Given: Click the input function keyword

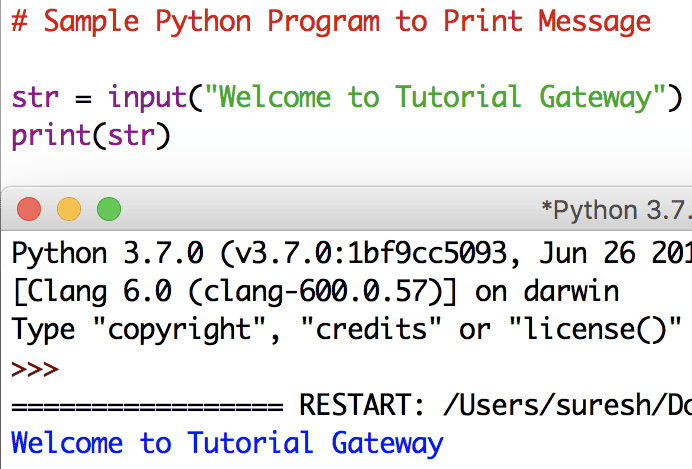Looking at the screenshot, I should (x=145, y=98).
